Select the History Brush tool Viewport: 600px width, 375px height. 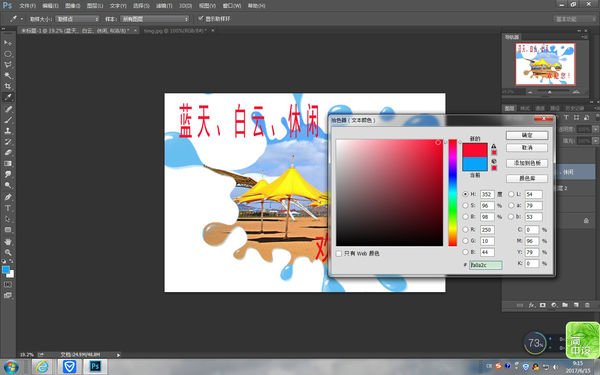coord(8,142)
